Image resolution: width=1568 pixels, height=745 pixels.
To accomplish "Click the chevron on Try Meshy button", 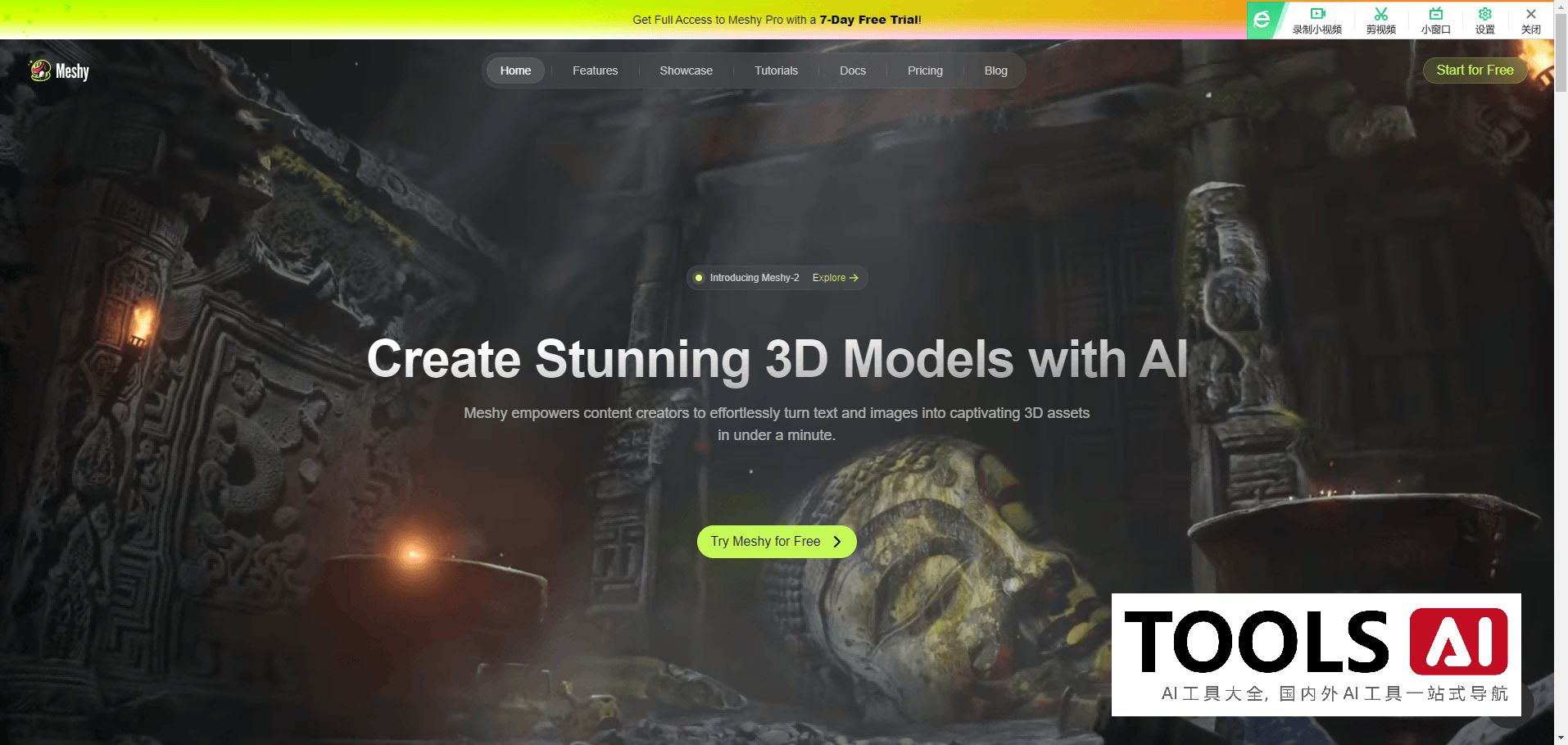I will [x=836, y=542].
